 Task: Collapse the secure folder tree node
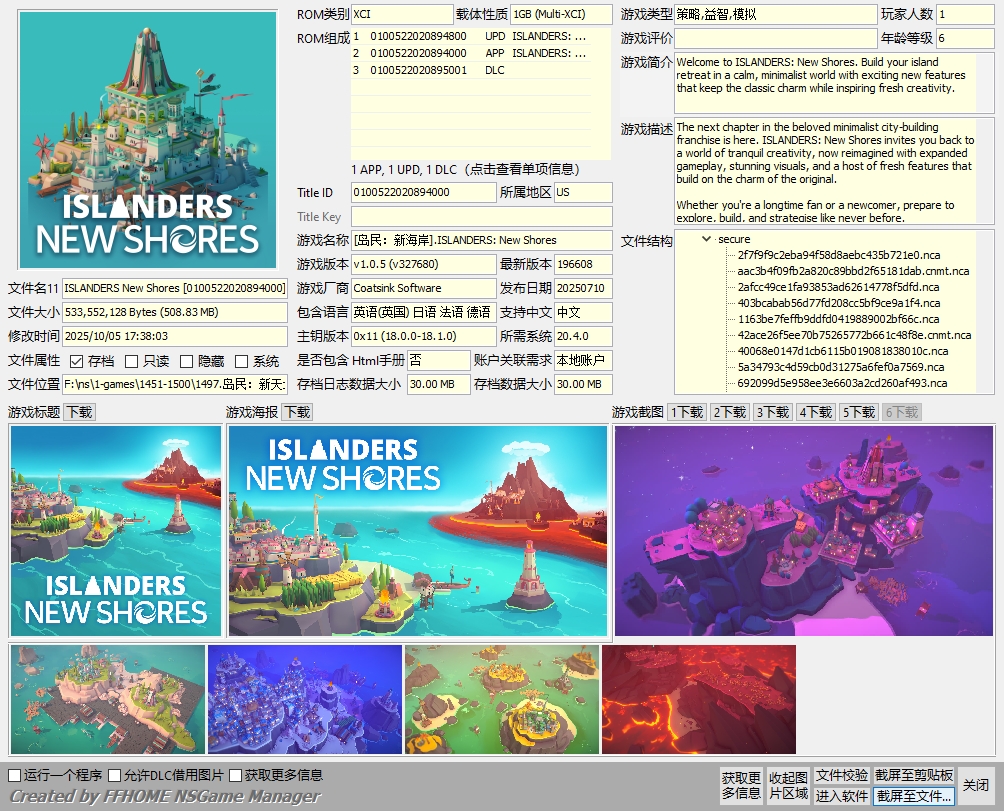[x=707, y=239]
